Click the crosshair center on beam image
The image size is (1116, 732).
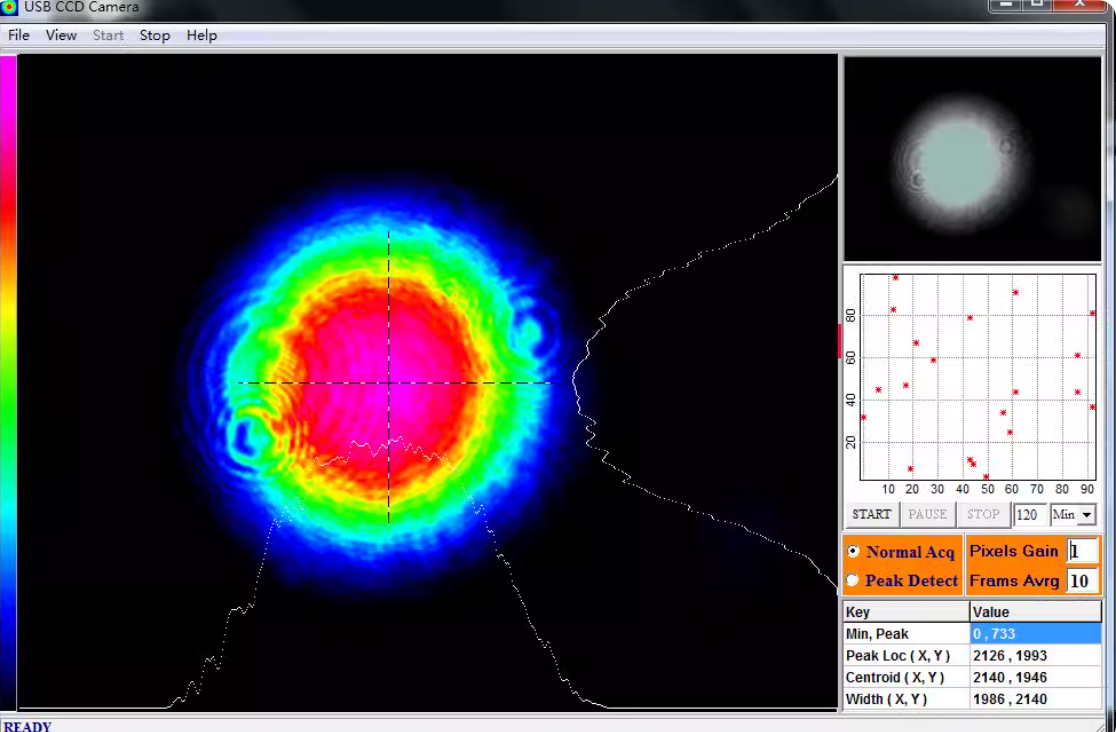tap(389, 383)
